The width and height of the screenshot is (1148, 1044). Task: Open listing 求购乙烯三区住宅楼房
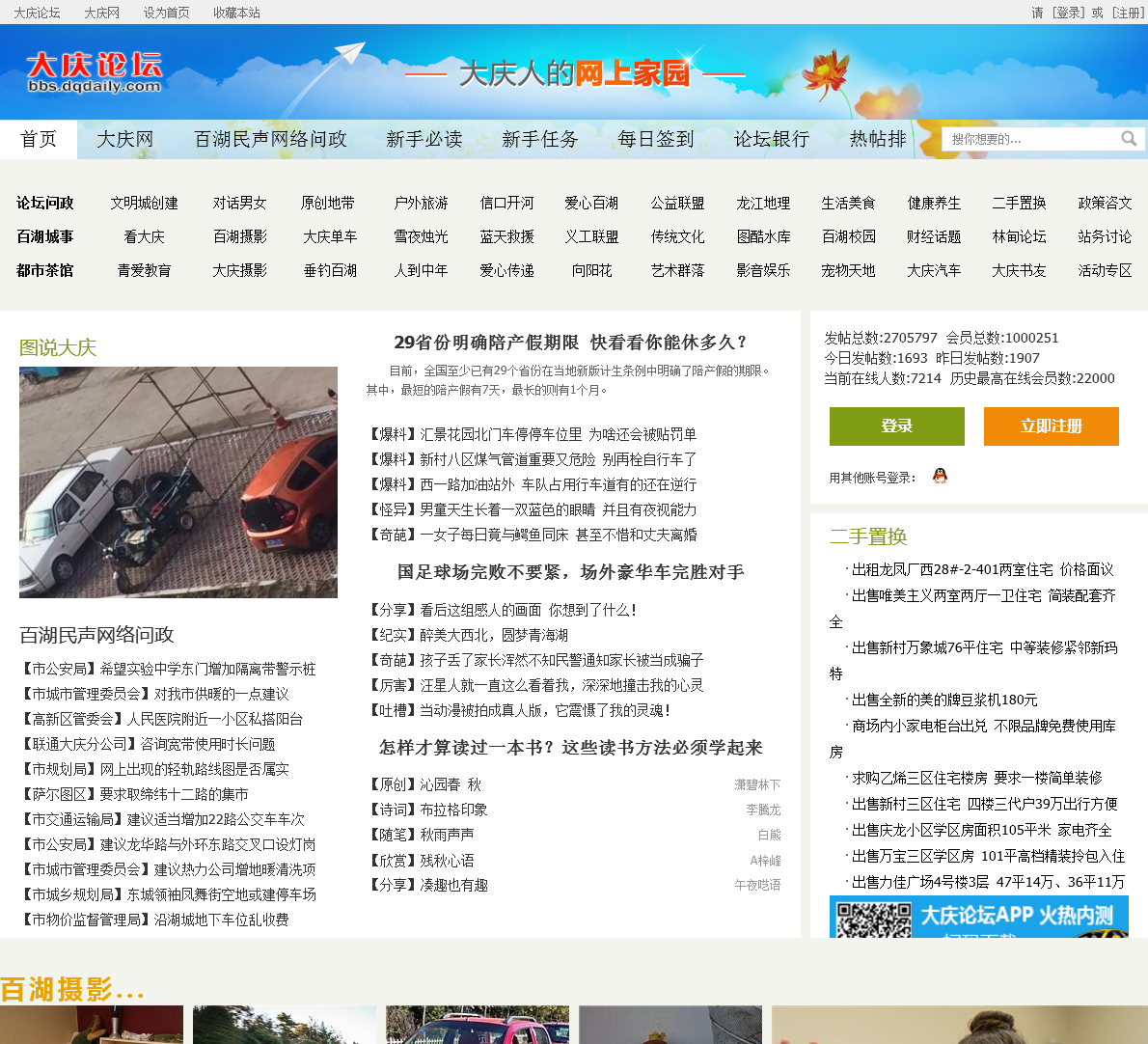[x=976, y=778]
